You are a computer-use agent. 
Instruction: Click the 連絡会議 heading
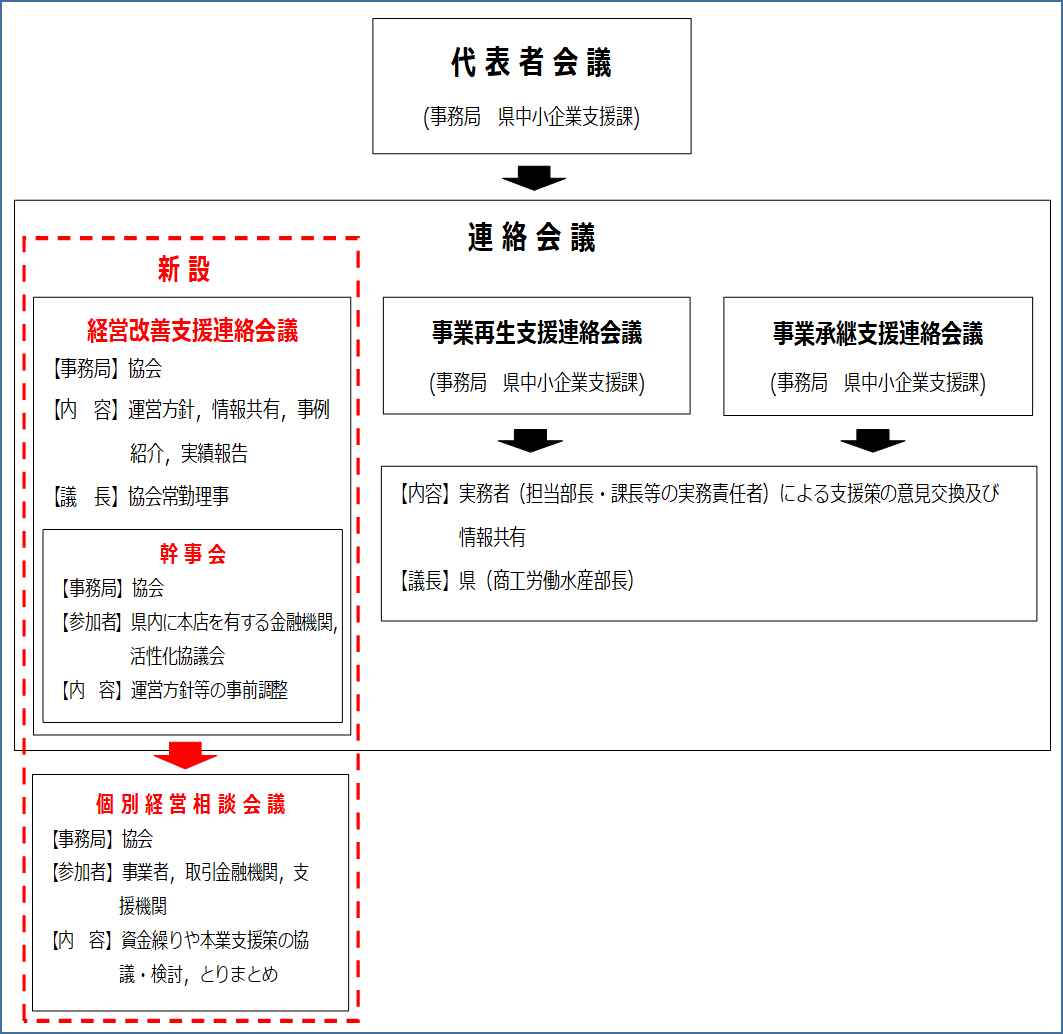point(532,237)
